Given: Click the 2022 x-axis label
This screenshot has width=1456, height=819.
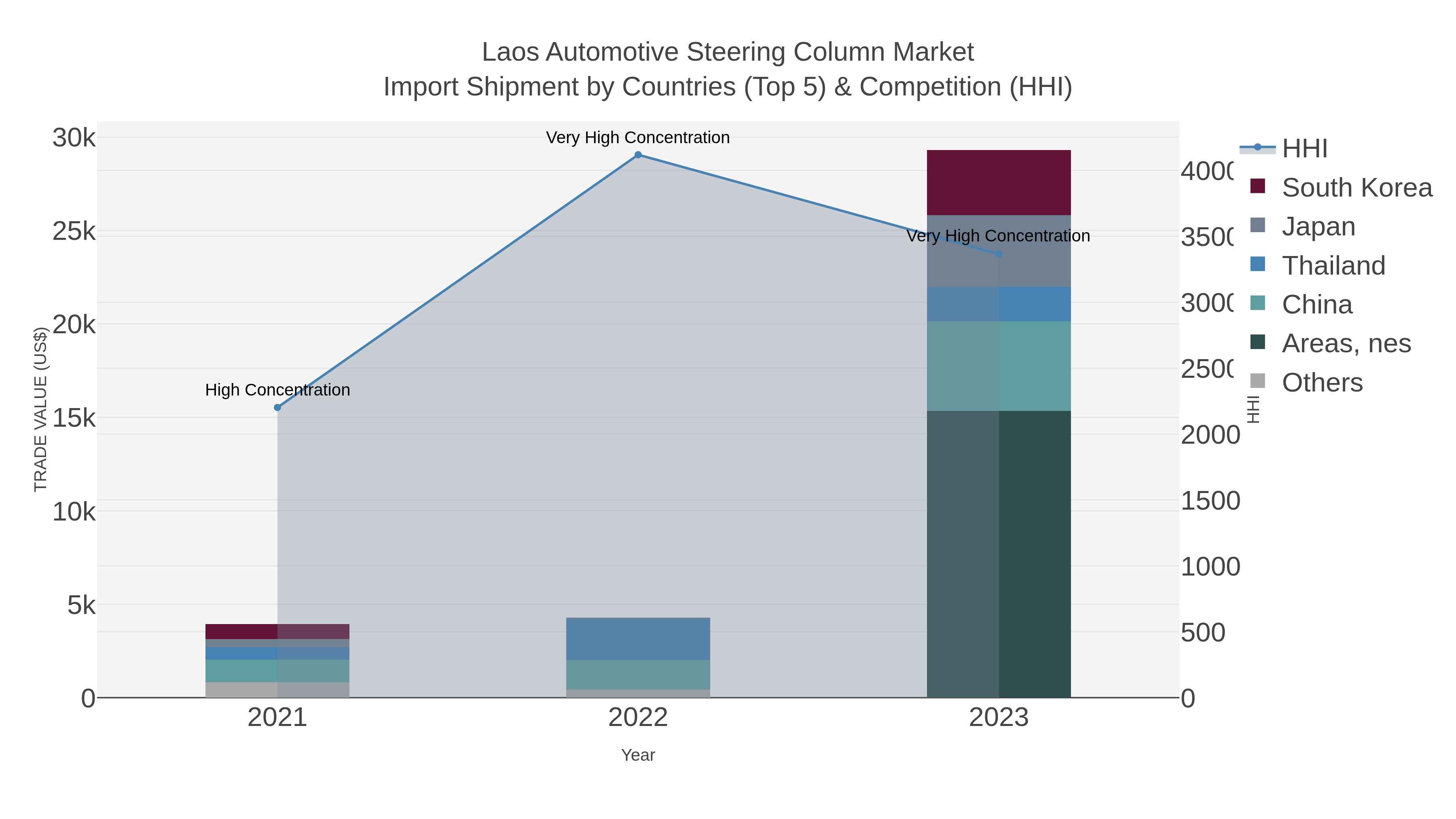Looking at the screenshot, I should tap(638, 718).
